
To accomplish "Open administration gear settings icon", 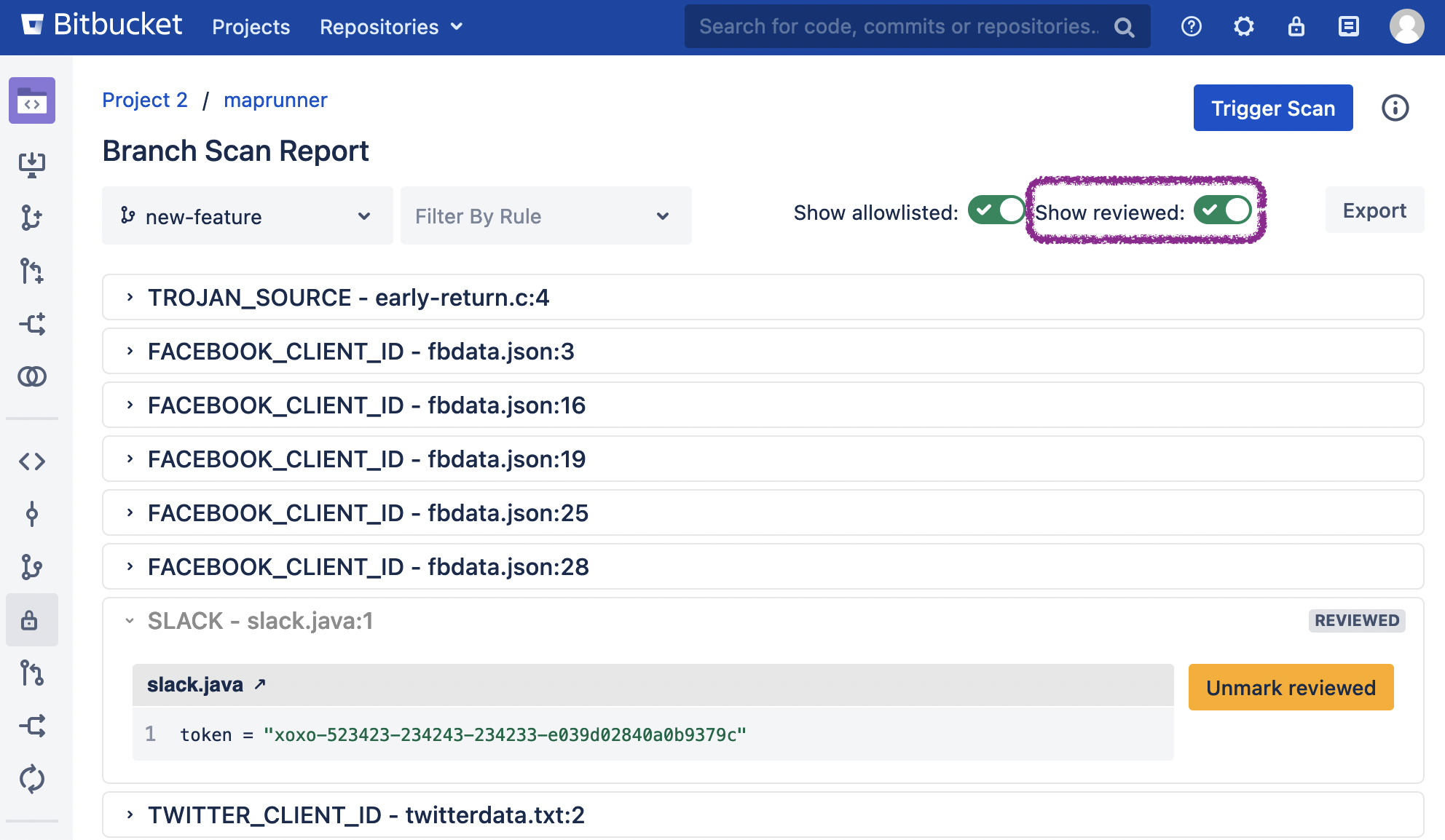I will [x=1243, y=27].
